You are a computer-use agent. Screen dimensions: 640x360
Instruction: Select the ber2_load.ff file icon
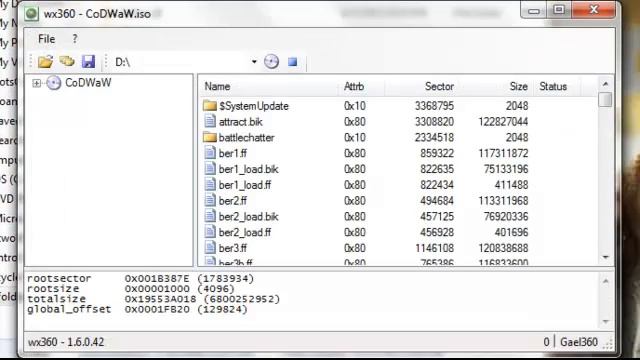[x=210, y=232]
